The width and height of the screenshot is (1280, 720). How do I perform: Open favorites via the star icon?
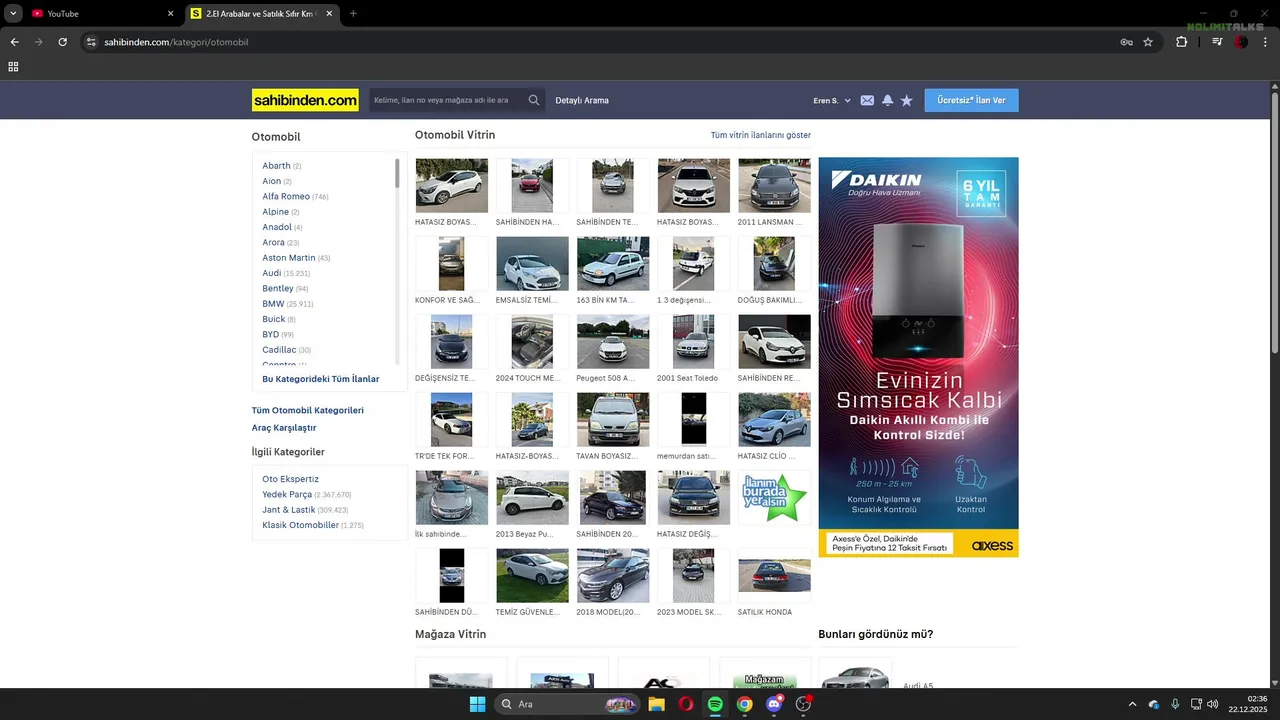907,100
